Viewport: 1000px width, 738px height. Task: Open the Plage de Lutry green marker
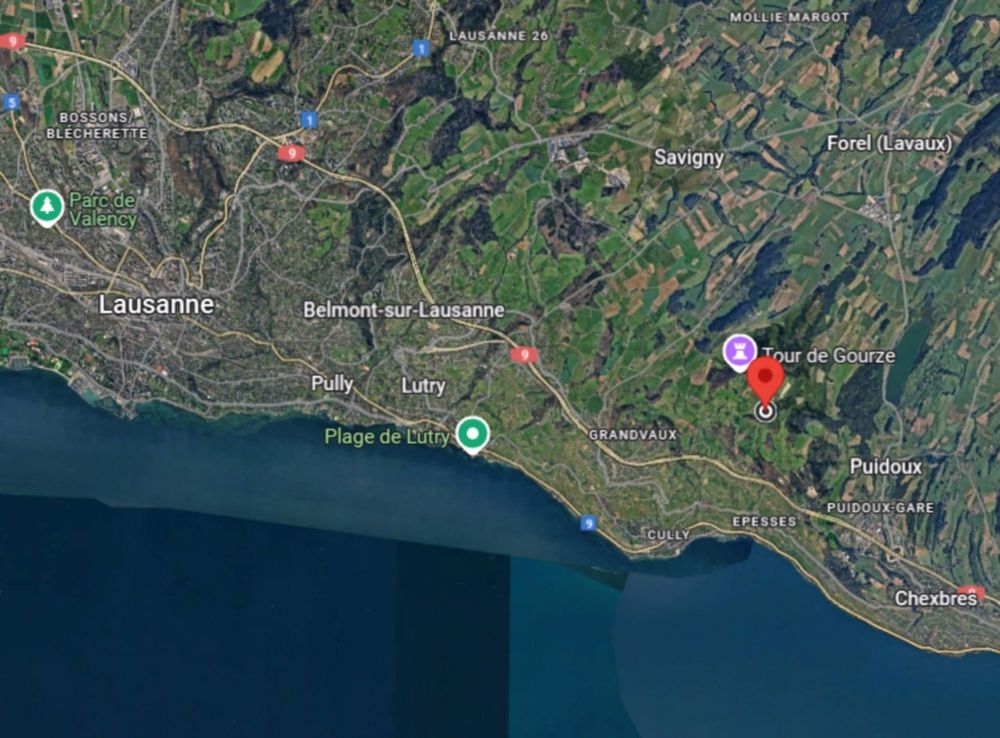(473, 434)
